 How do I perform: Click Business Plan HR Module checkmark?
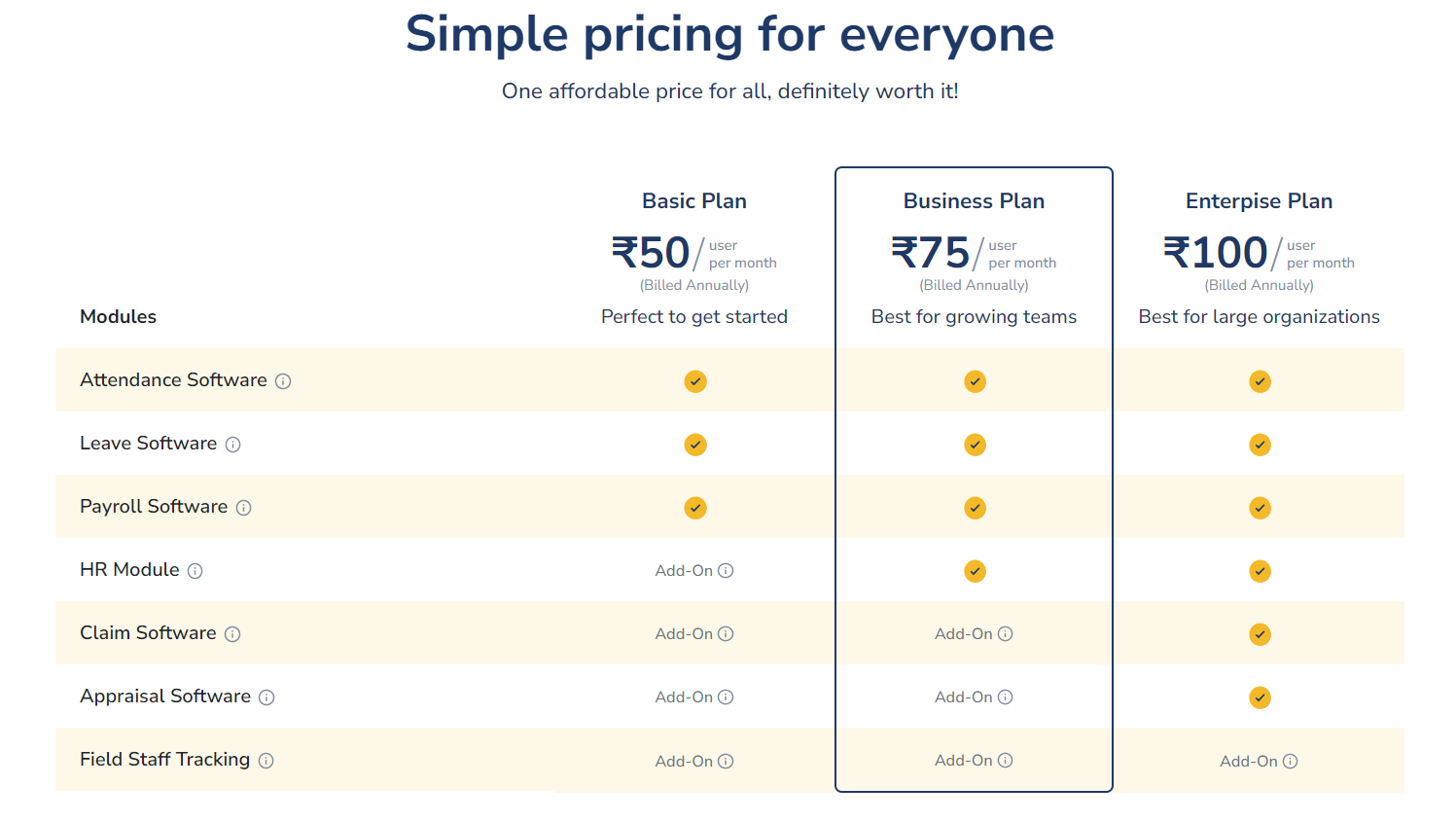[975, 571]
